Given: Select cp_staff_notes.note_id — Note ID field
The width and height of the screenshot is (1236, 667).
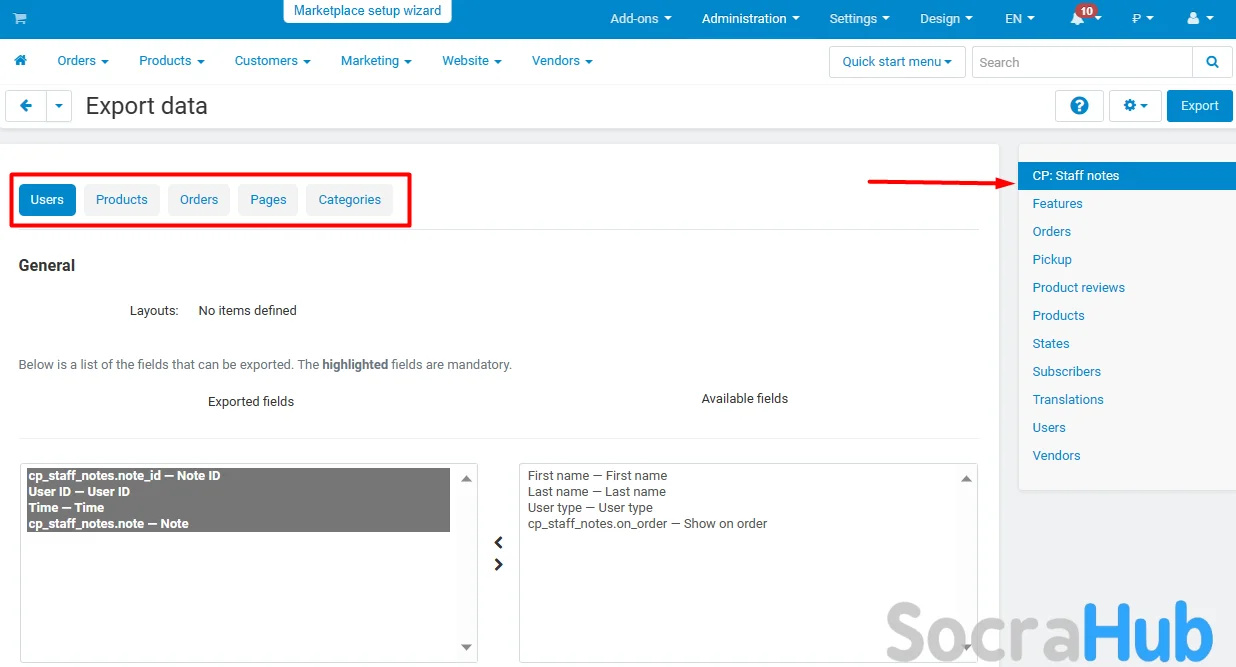Looking at the screenshot, I should point(238,476).
